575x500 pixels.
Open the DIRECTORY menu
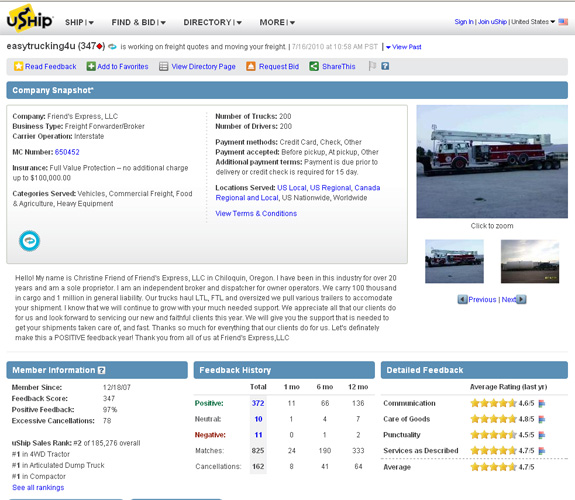(x=213, y=22)
